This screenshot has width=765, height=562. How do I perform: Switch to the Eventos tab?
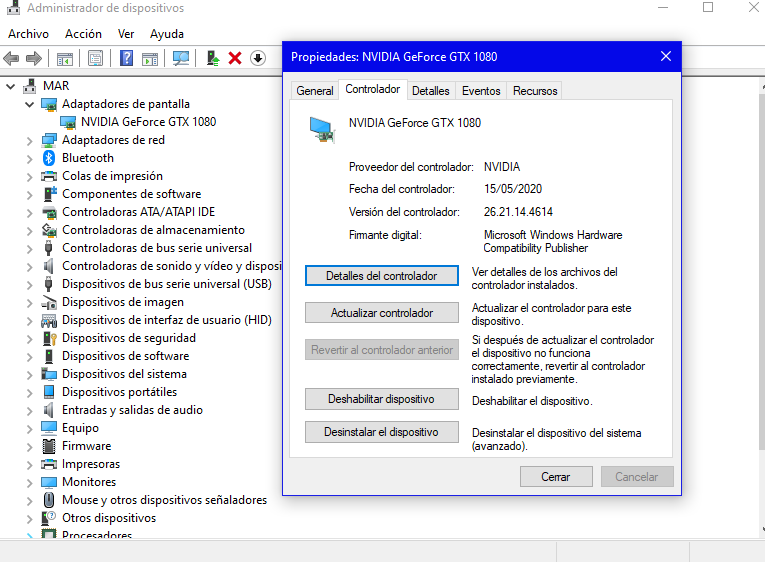pos(481,91)
